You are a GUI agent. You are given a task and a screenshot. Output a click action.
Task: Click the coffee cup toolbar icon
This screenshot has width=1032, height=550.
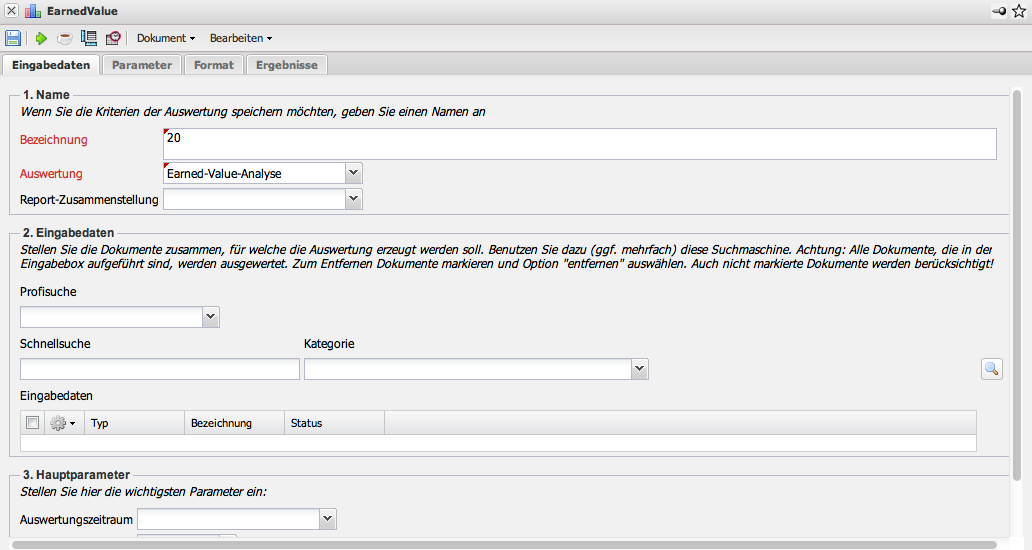pyautogui.click(x=64, y=38)
